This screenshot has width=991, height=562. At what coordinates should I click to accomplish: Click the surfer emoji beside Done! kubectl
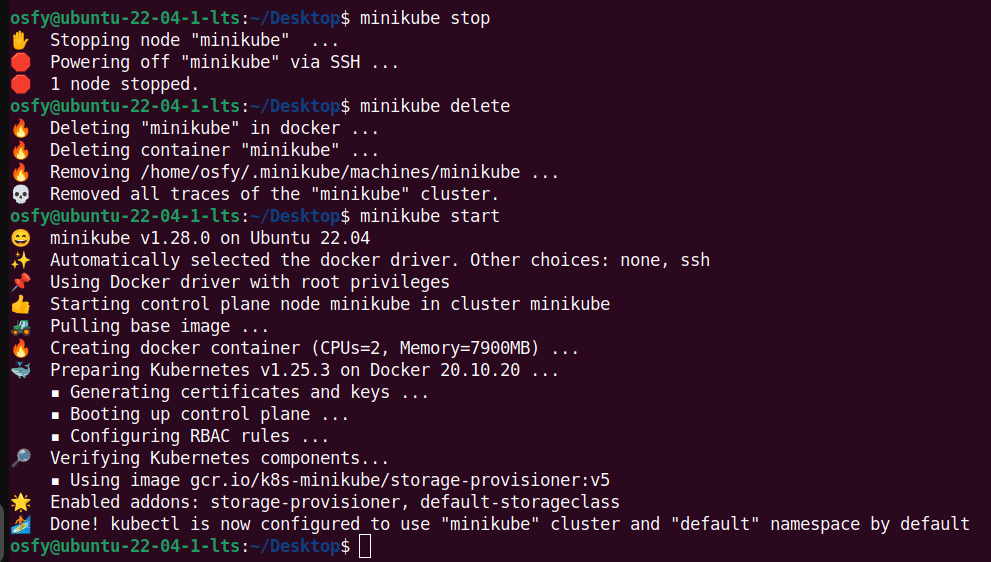click(20, 524)
